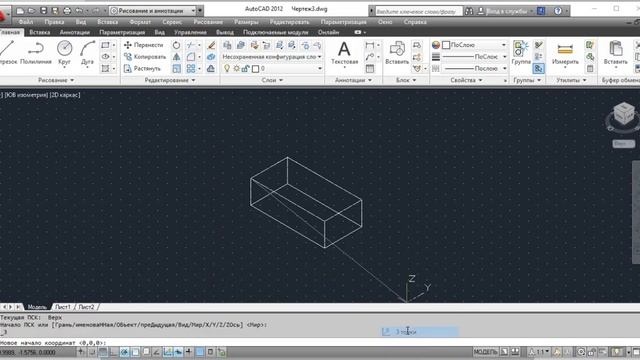Viewport: 640px width, 360px height.
Task: Click the 3 точки suggestion in command area
Action: coord(420,332)
